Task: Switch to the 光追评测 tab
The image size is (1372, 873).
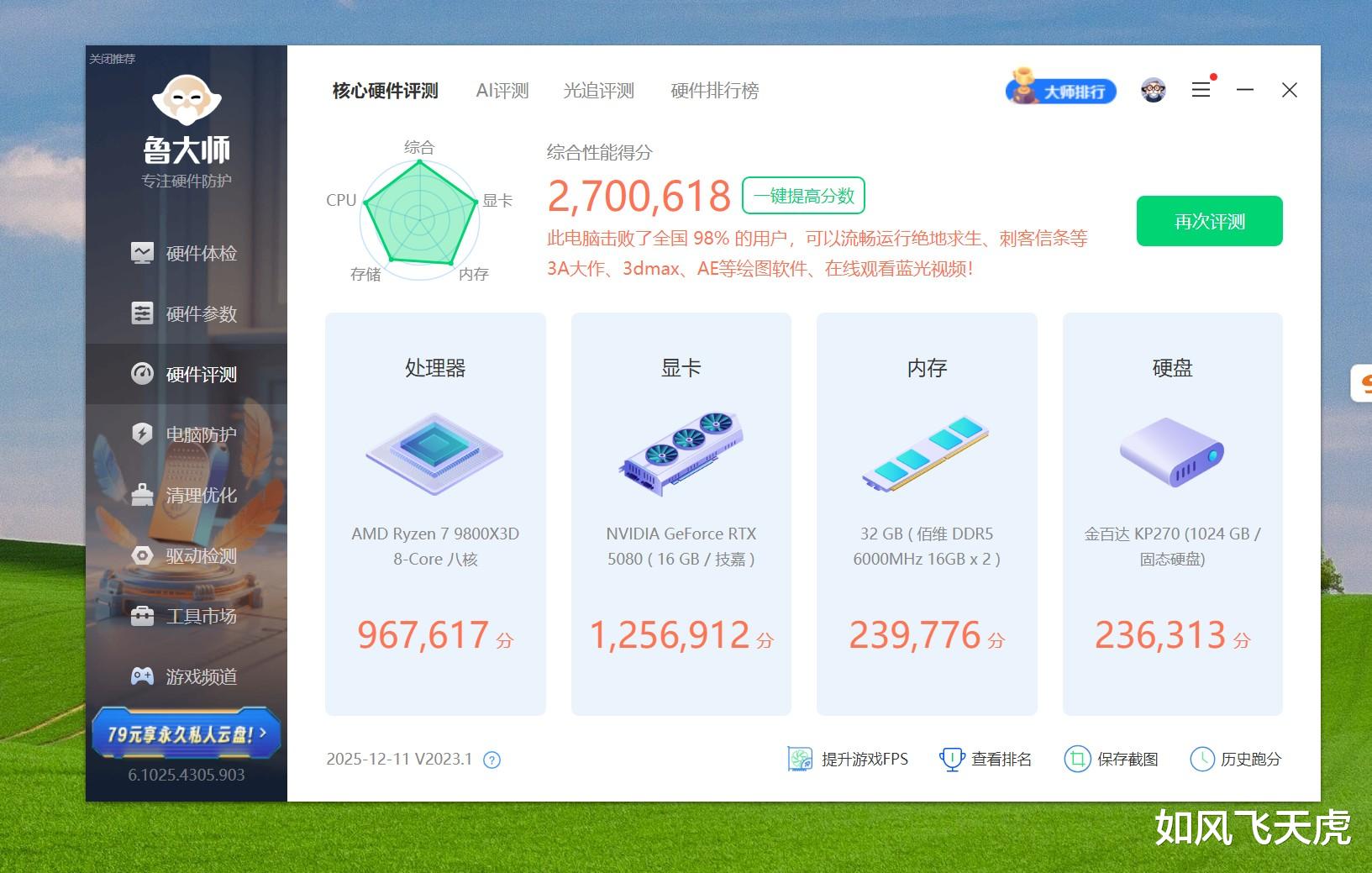Action: tap(598, 91)
